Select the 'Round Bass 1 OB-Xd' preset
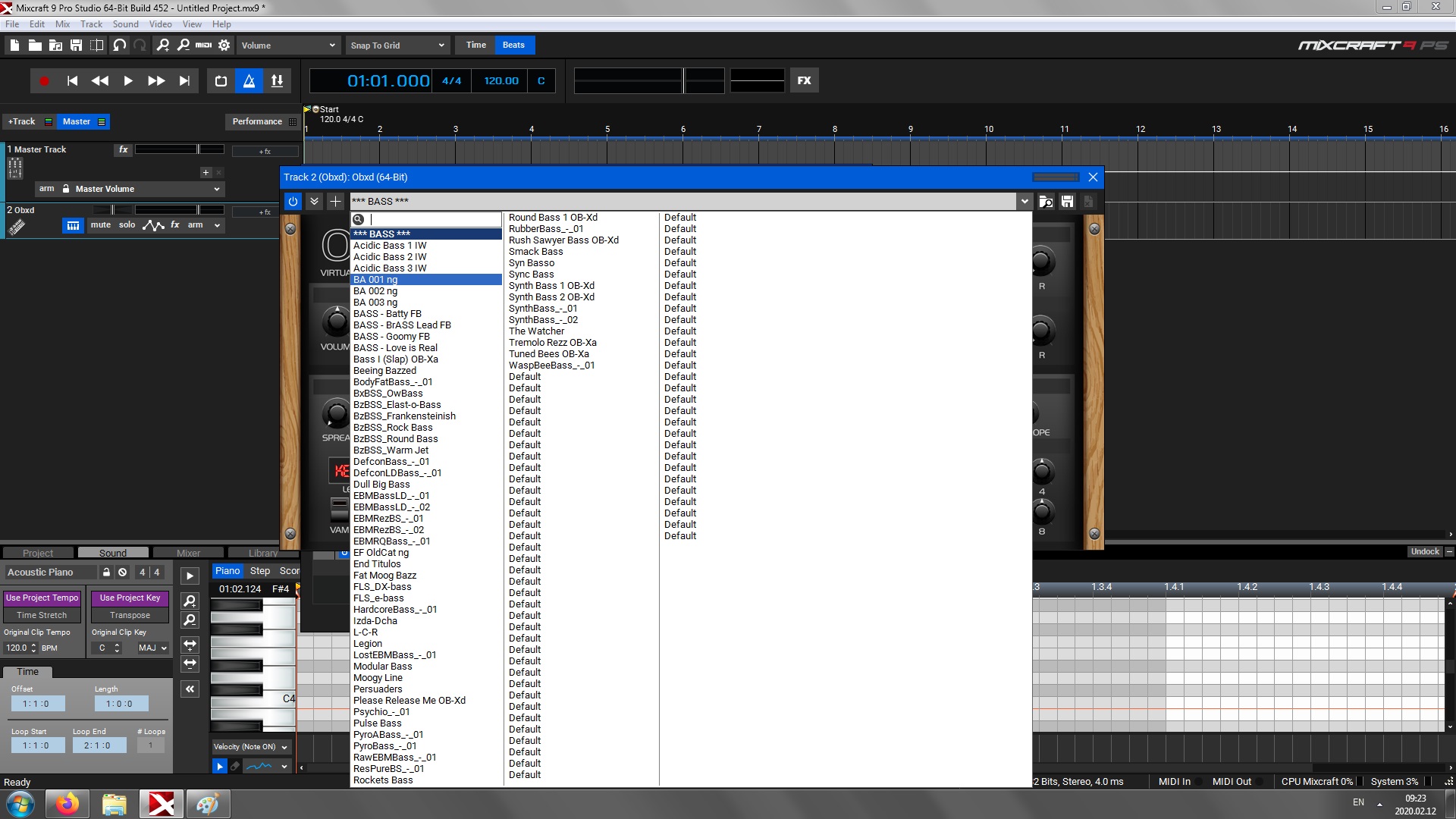This screenshot has height=819, width=1456. click(553, 218)
